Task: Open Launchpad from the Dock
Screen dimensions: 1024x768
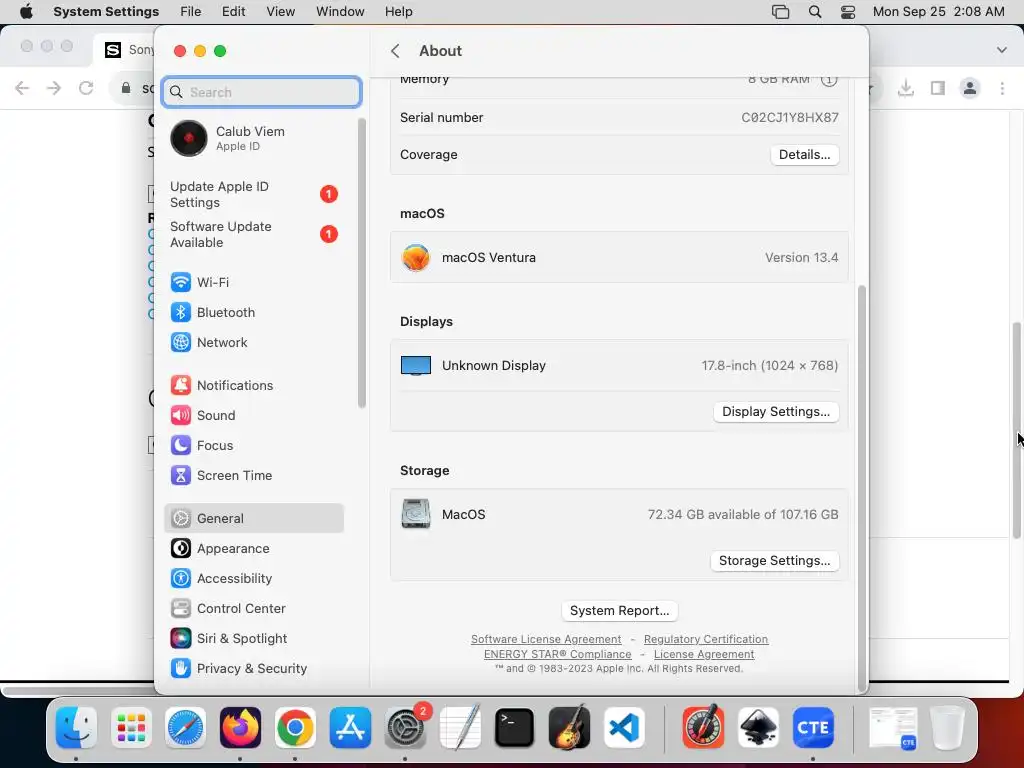Action: 131,728
